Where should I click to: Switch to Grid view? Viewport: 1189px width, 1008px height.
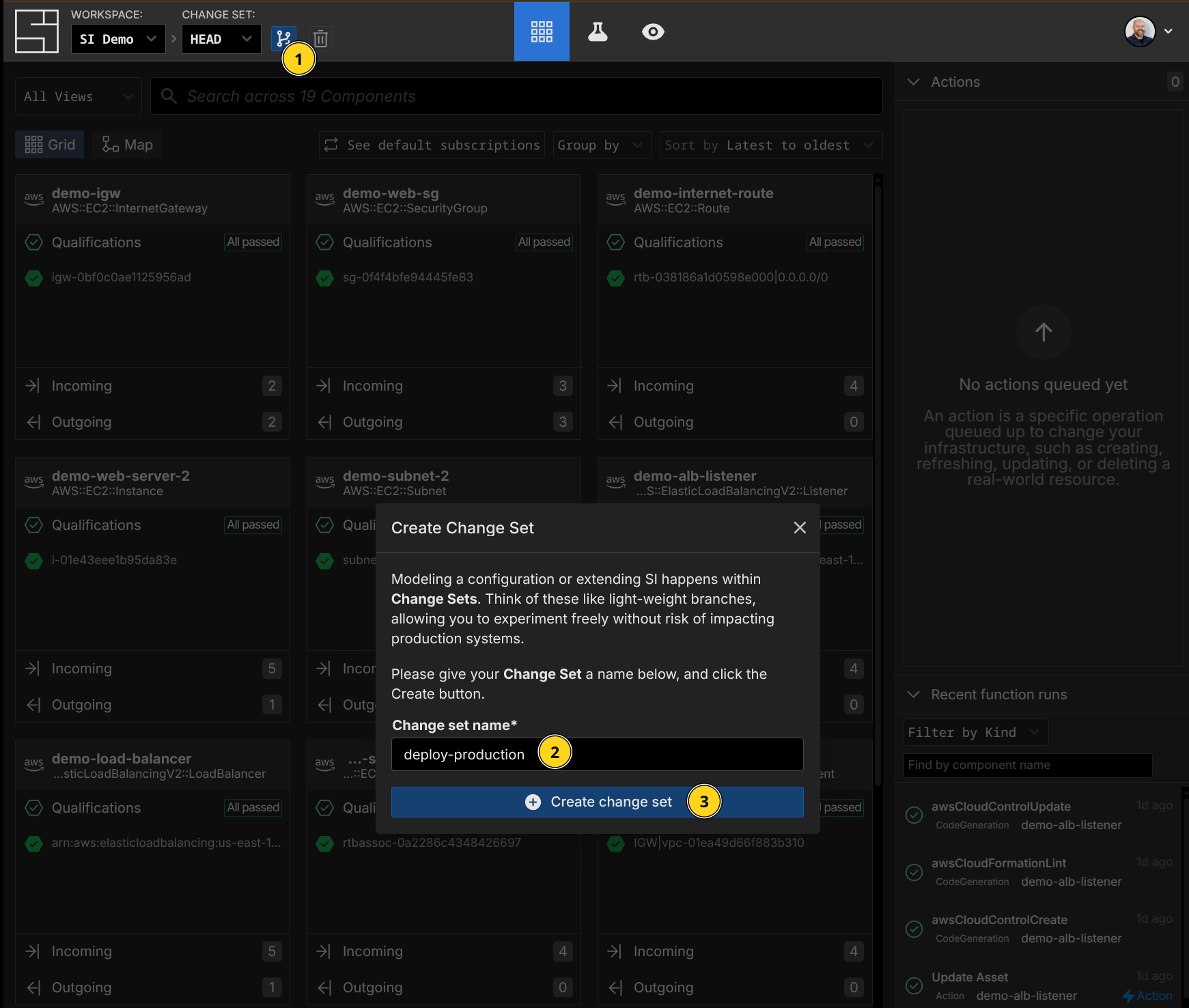[x=50, y=145]
